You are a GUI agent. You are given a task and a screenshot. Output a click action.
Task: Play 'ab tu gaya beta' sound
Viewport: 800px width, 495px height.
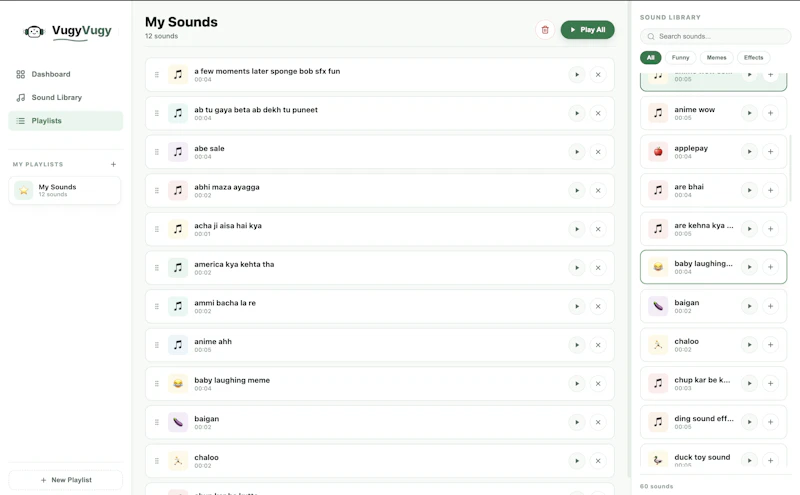577,113
